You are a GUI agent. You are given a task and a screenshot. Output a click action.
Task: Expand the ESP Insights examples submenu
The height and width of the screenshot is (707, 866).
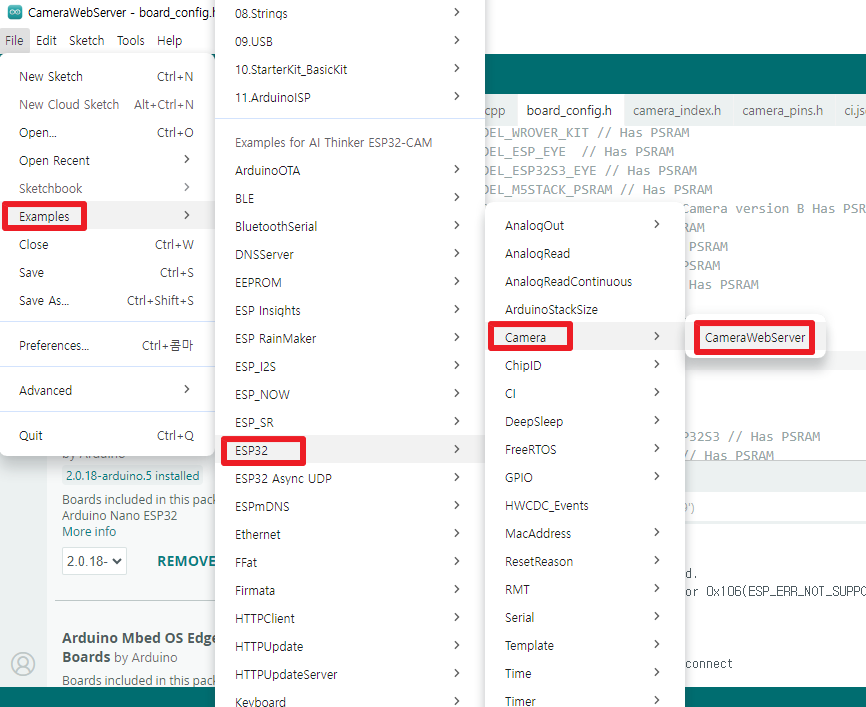350,310
